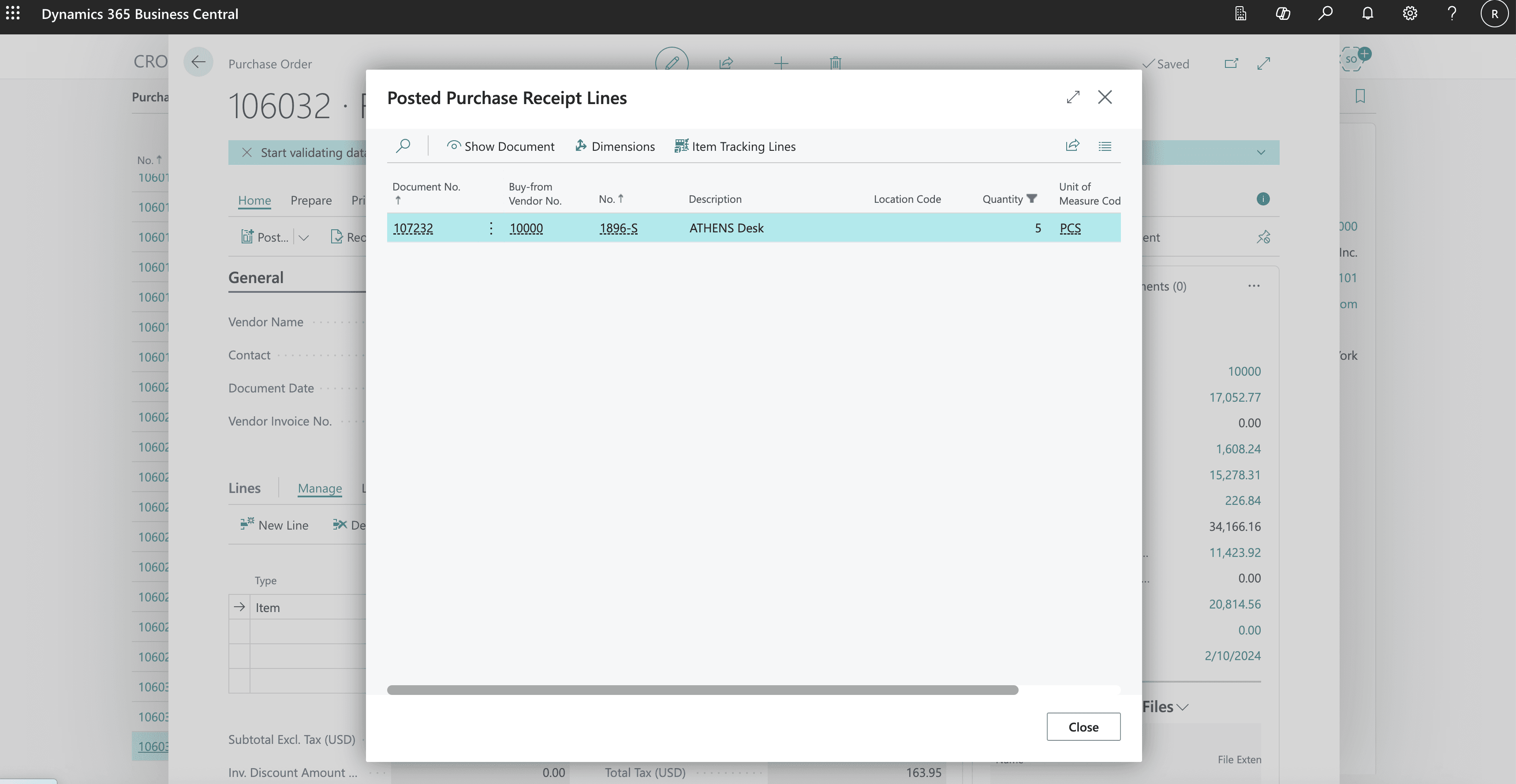Click the 1,608.24 value in factbox
This screenshot has height=784, width=1516.
(x=1238, y=448)
